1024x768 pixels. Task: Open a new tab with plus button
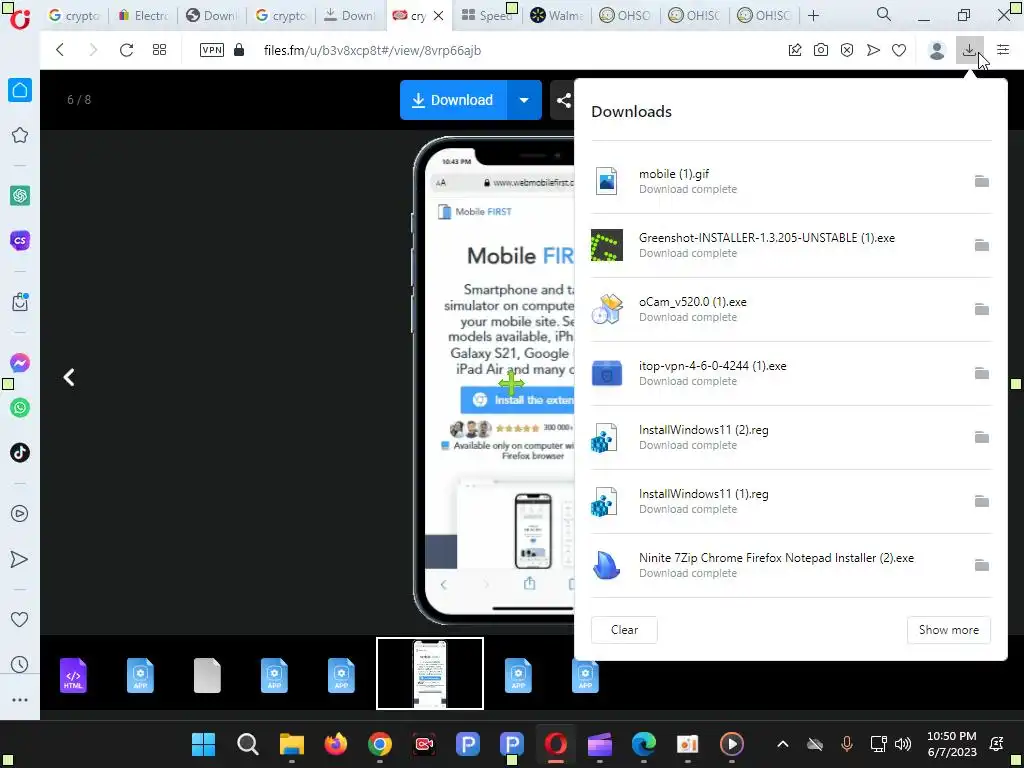[813, 16]
